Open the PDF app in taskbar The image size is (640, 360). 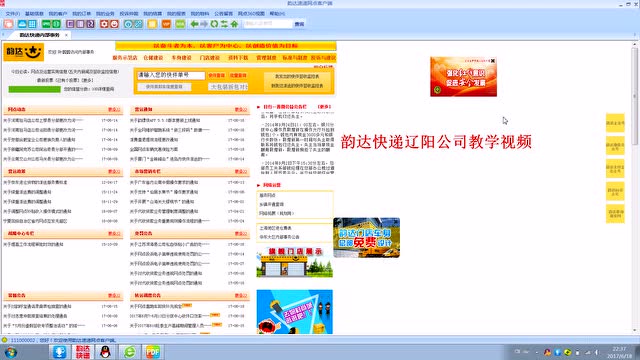tap(152, 352)
